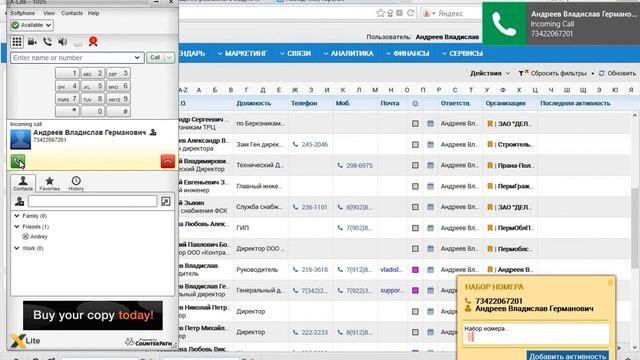This screenshot has height=360, width=640.
Task: Open the Available status dropdown
Action: point(32,25)
